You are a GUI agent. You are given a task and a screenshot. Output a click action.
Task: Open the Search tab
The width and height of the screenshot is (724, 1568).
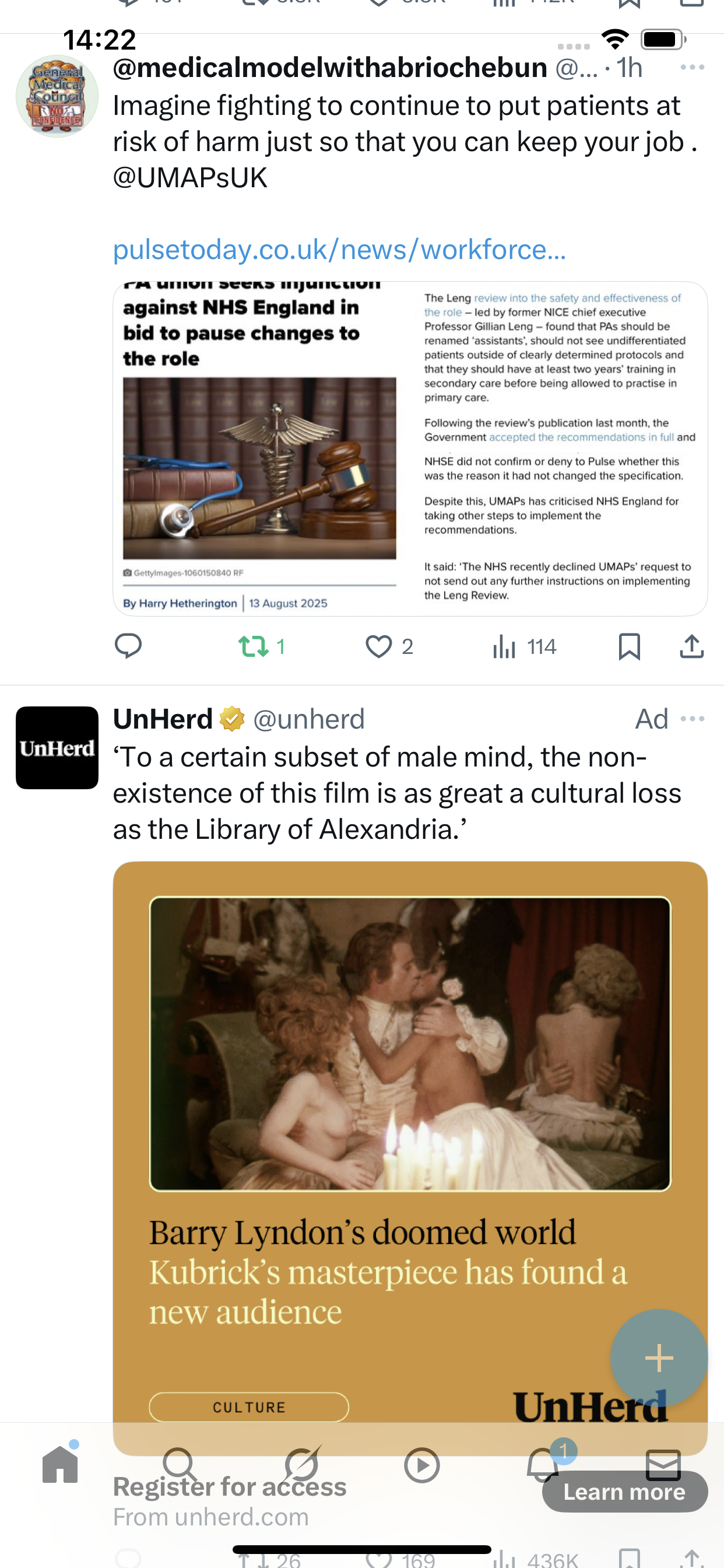[180, 1464]
